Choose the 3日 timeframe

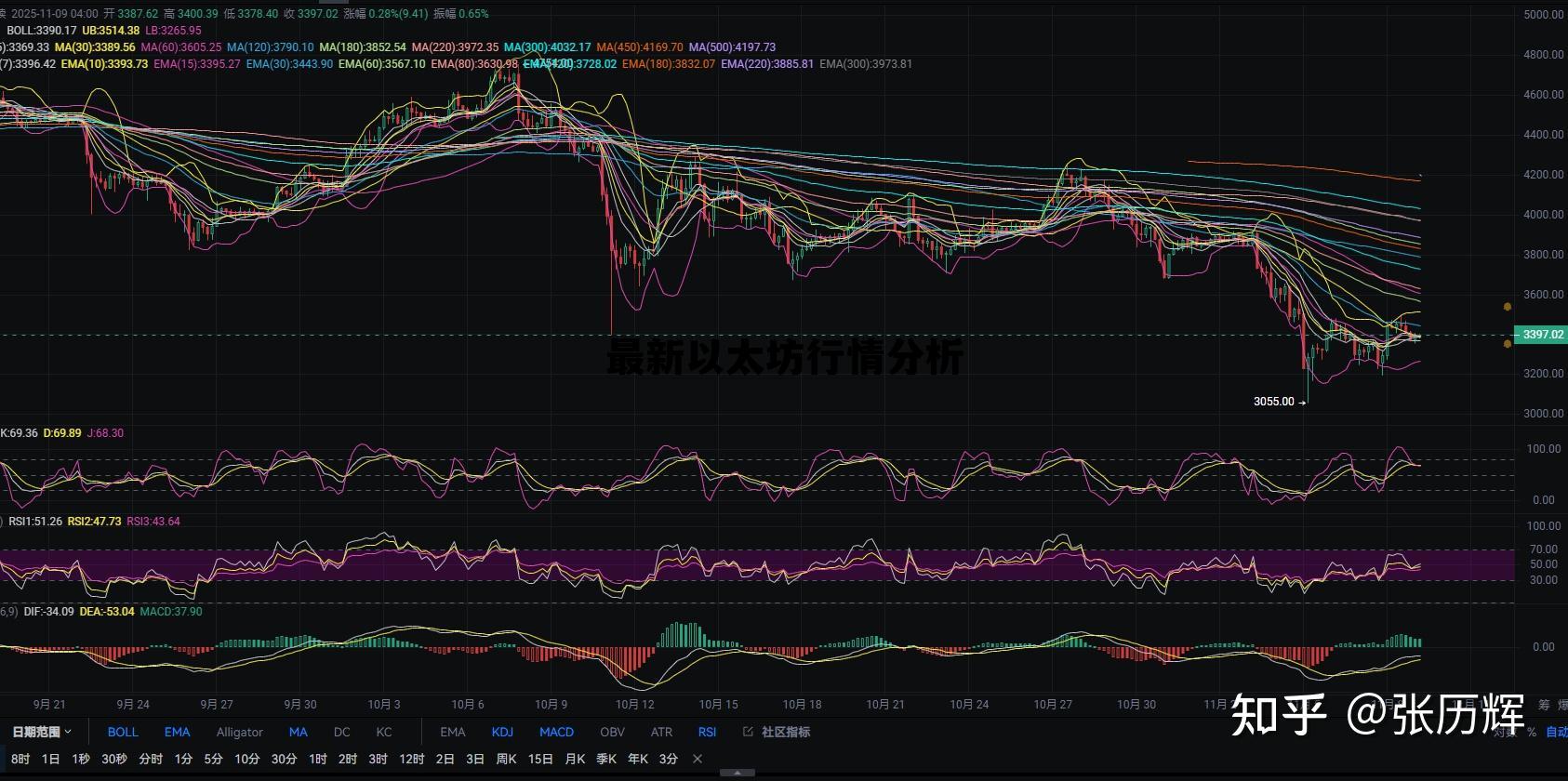tap(475, 759)
